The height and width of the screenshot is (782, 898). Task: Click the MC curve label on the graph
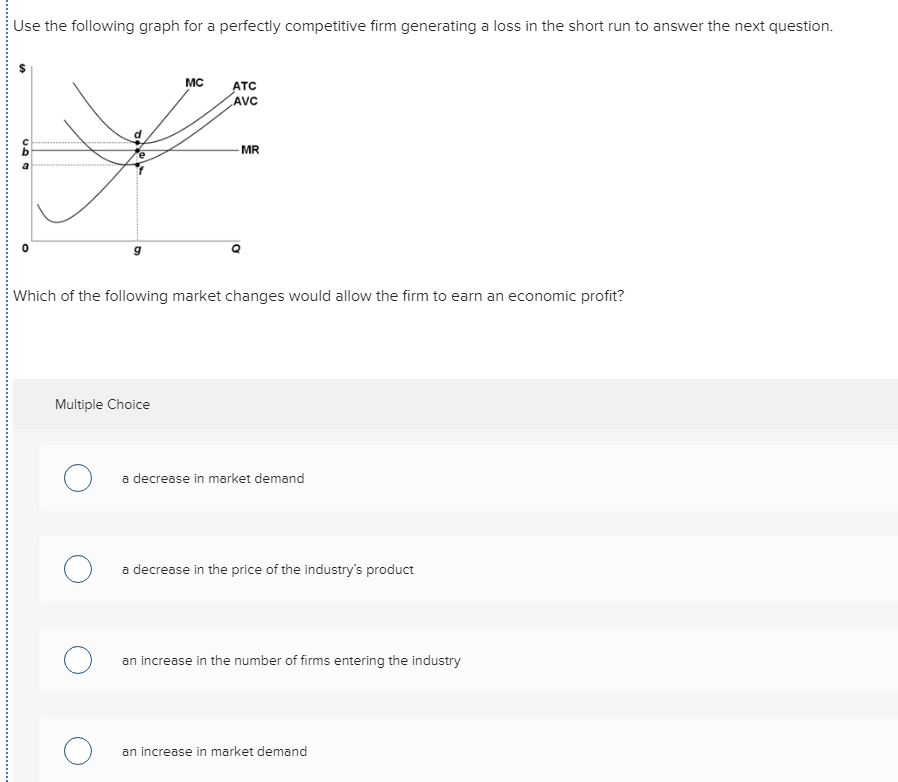pos(194,82)
